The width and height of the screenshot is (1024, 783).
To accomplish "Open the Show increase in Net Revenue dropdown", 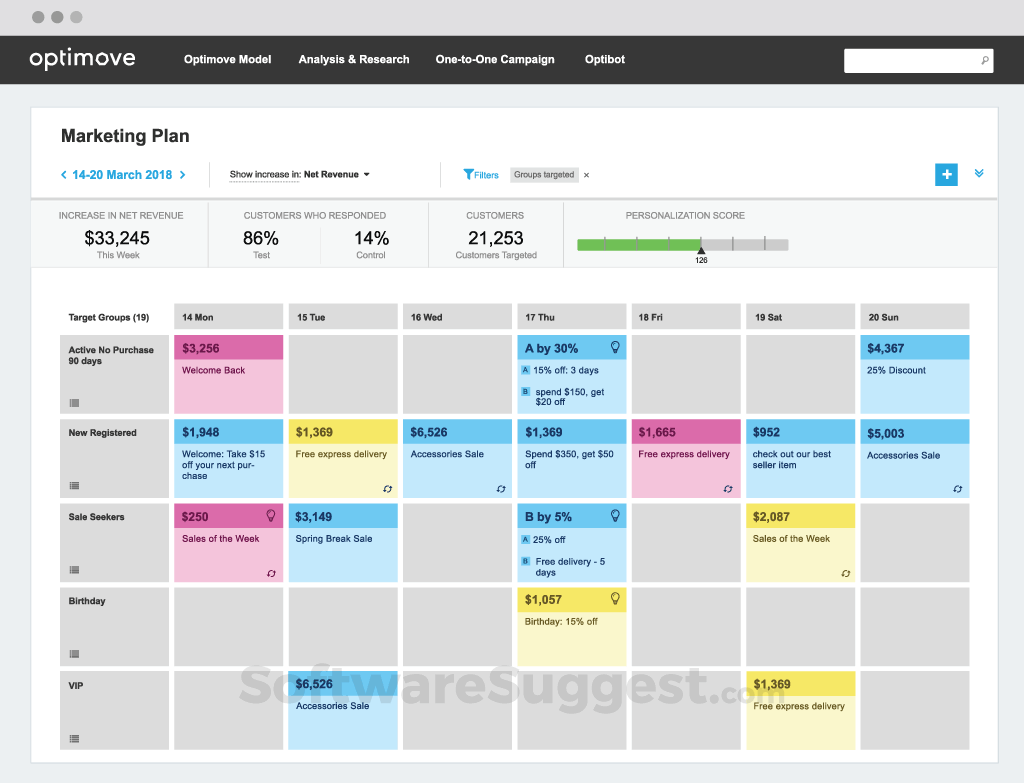I will [x=300, y=175].
